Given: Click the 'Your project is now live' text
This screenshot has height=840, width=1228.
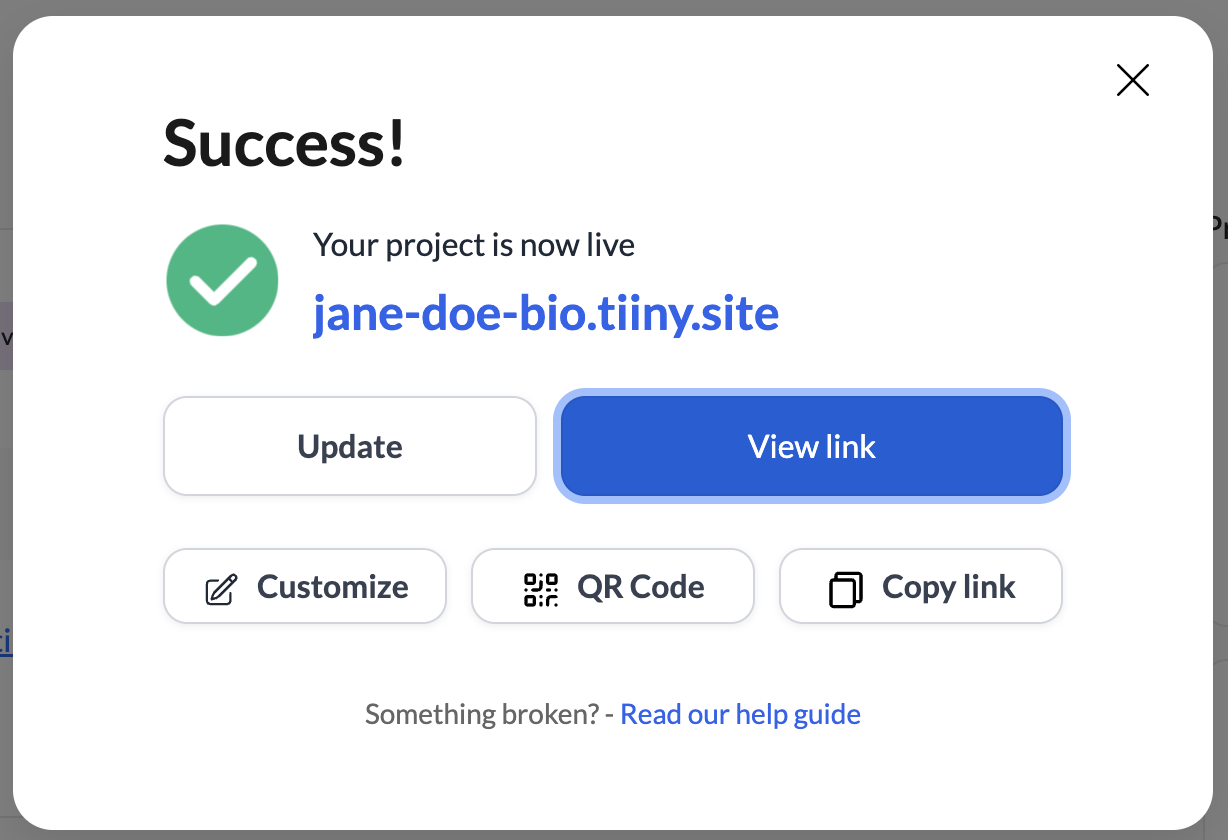Looking at the screenshot, I should pyautogui.click(x=474, y=245).
